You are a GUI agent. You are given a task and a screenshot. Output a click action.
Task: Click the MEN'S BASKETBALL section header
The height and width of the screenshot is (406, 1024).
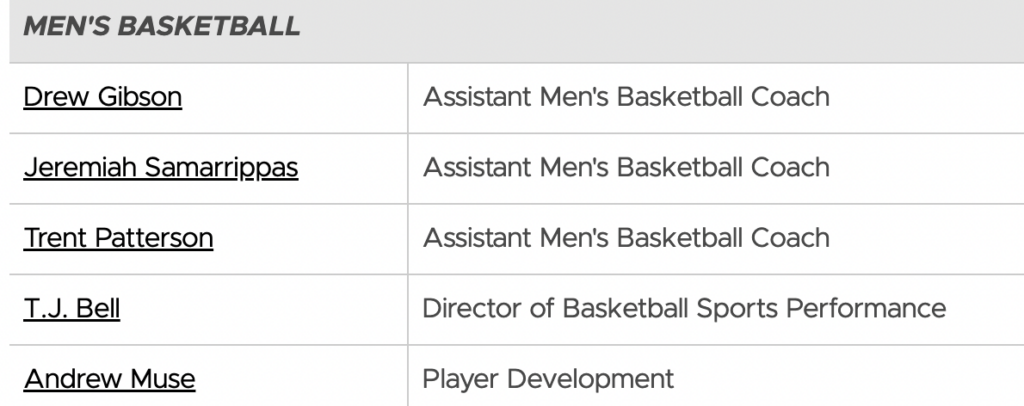[161, 27]
